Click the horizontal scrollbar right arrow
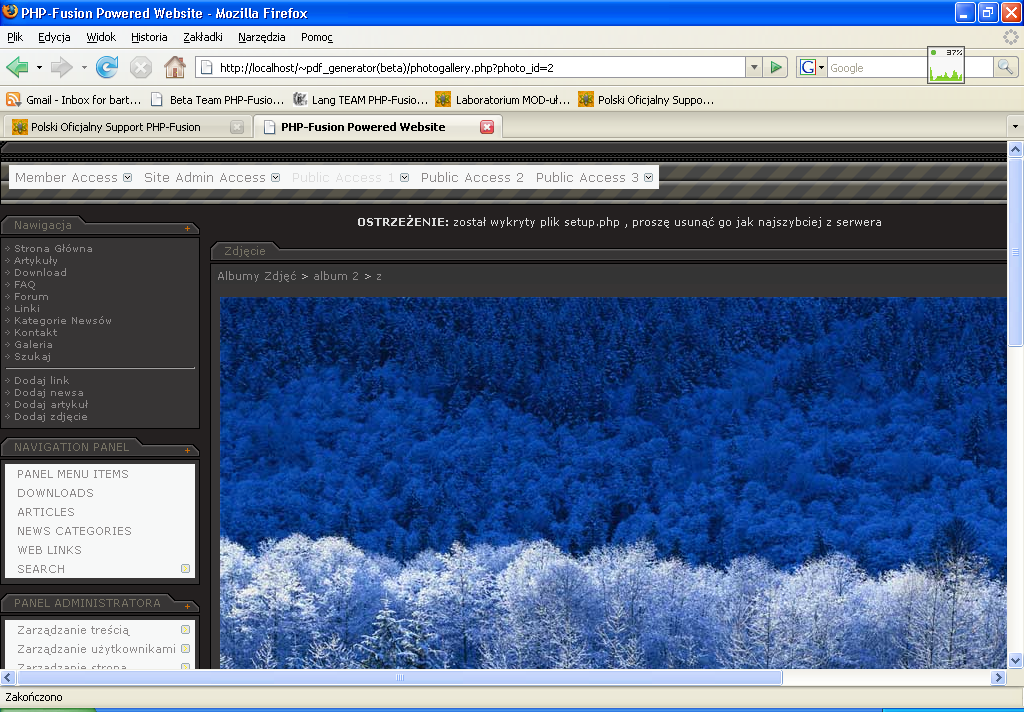This screenshot has width=1024, height=712. click(998, 677)
